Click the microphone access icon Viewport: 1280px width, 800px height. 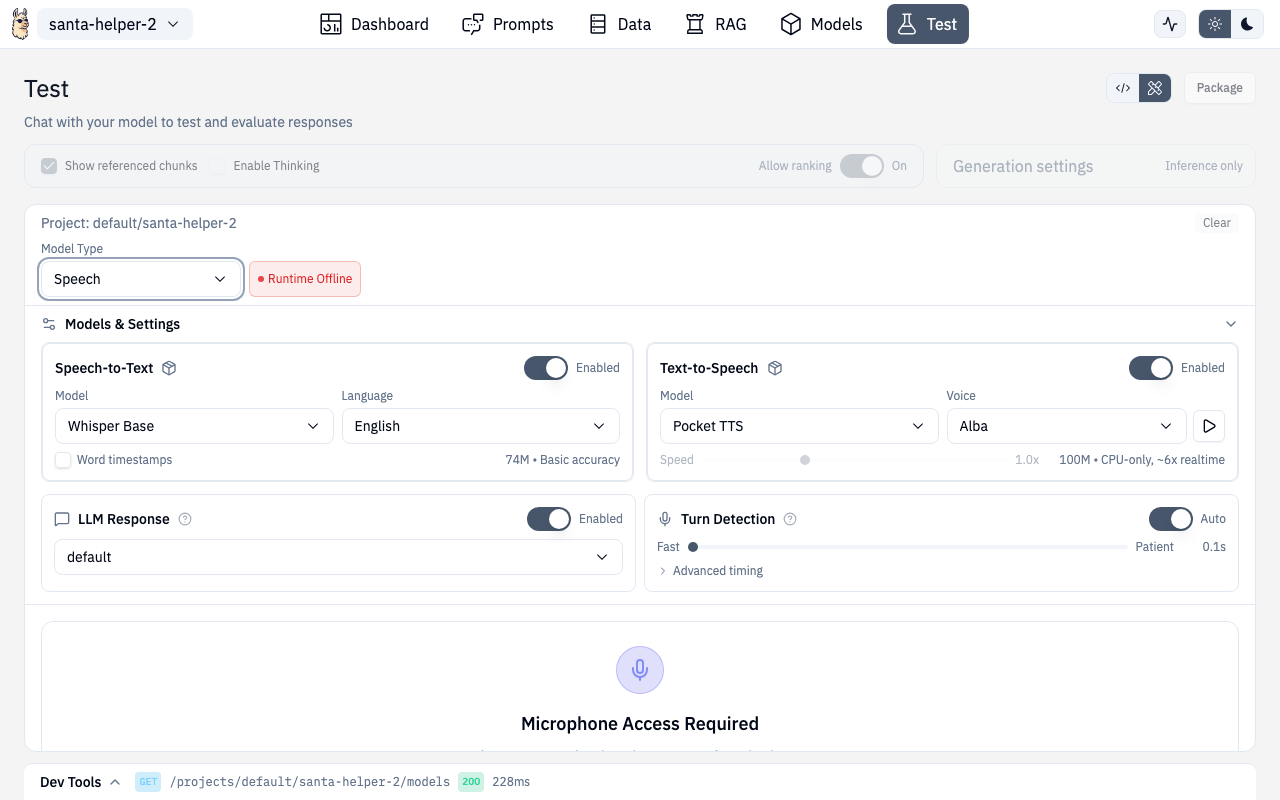click(640, 669)
